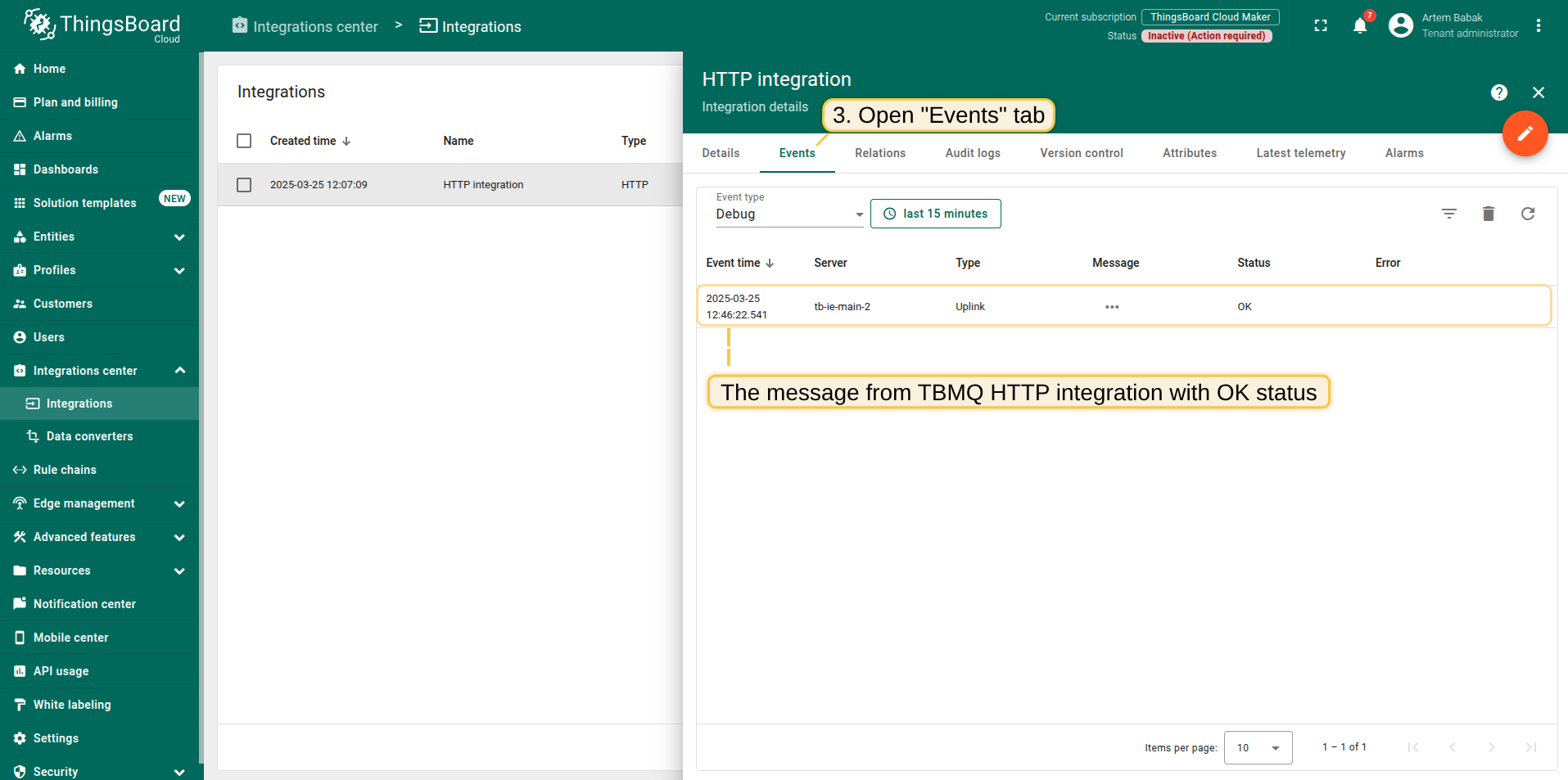The height and width of the screenshot is (780, 1568).
Task: Switch to the Details tab
Action: click(x=721, y=153)
